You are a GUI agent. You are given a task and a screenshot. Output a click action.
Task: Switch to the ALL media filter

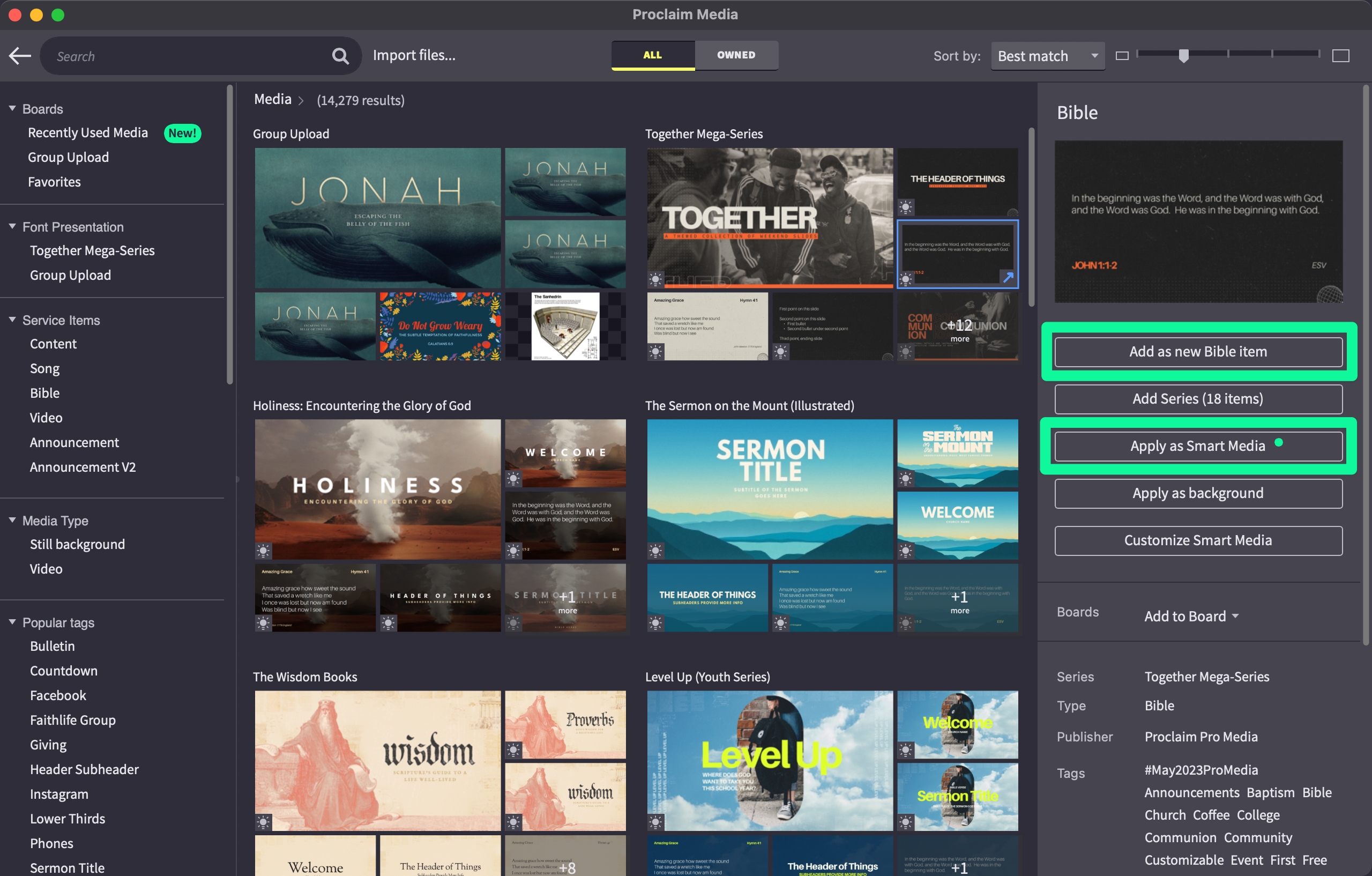pyautogui.click(x=652, y=55)
